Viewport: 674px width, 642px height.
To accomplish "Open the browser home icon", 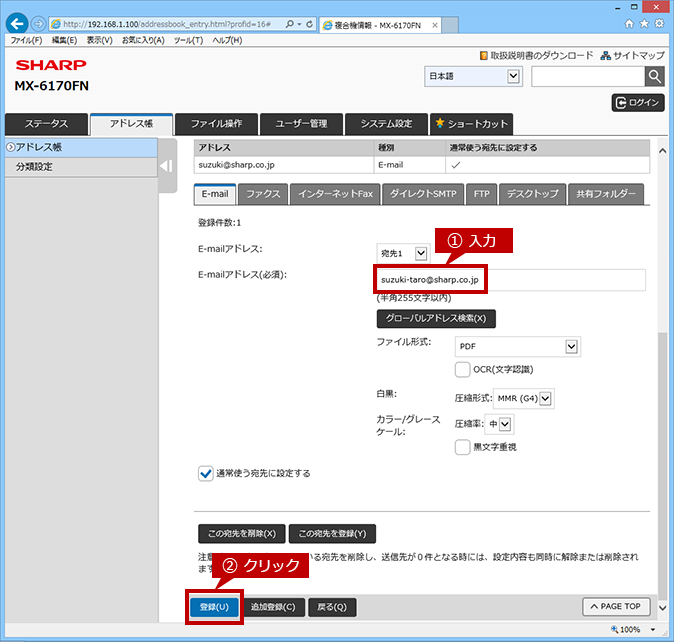I will click(629, 24).
